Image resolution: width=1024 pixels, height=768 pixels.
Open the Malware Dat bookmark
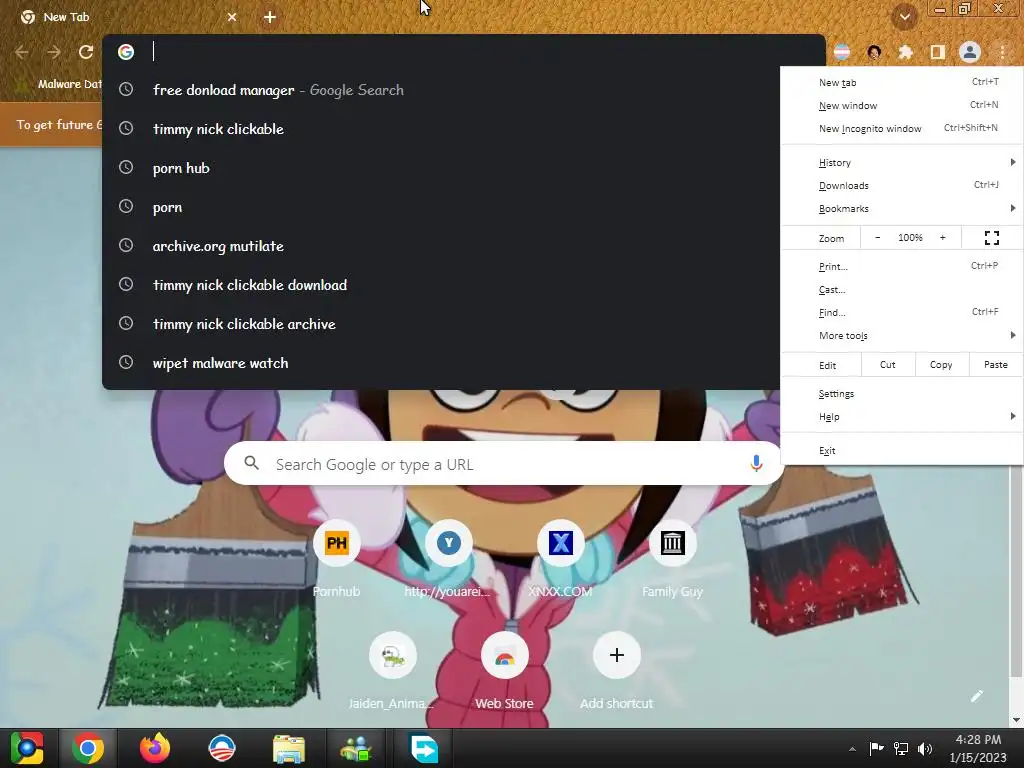click(x=60, y=84)
